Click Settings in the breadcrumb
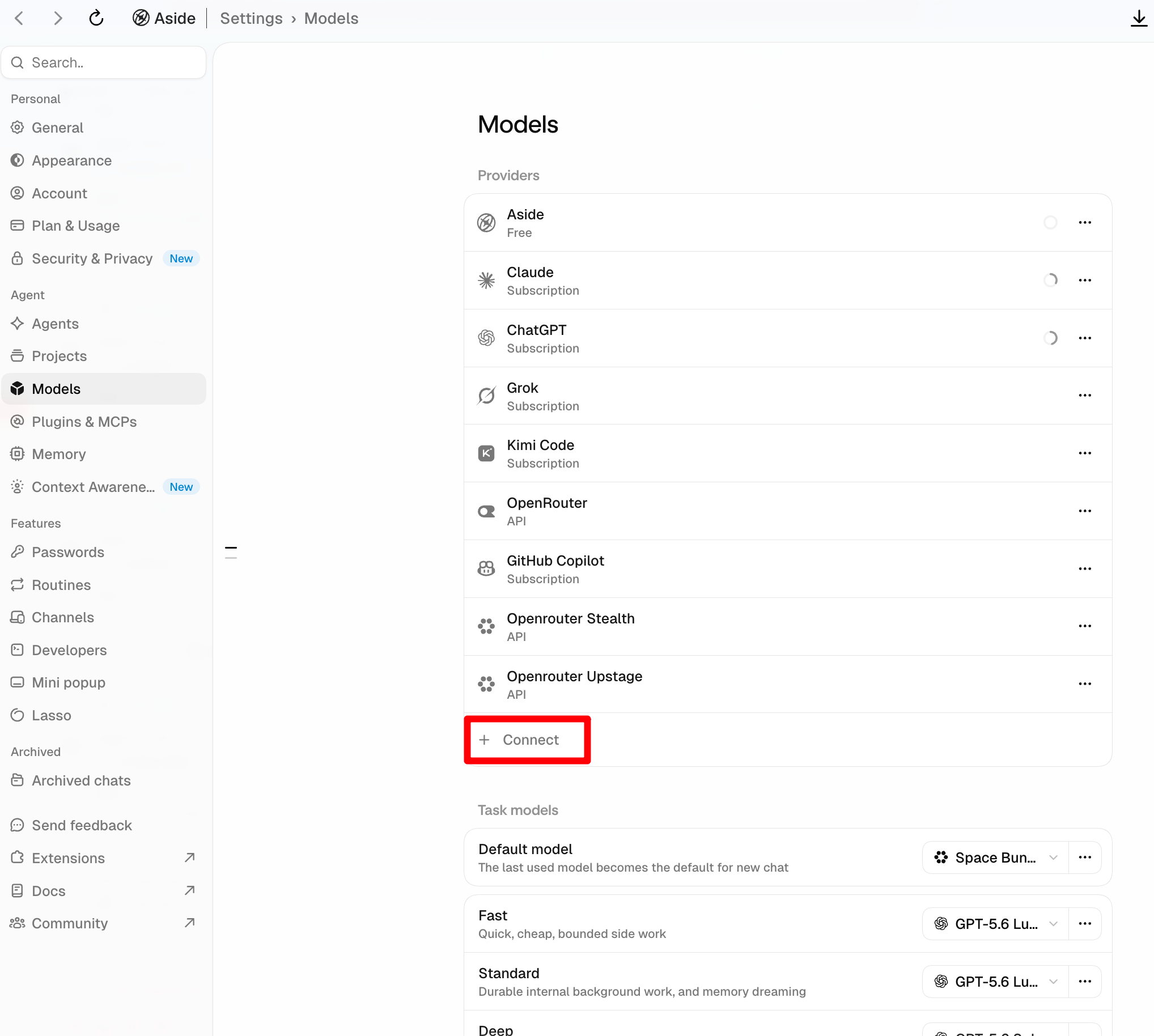This screenshot has height=1036, width=1154. tap(251, 18)
